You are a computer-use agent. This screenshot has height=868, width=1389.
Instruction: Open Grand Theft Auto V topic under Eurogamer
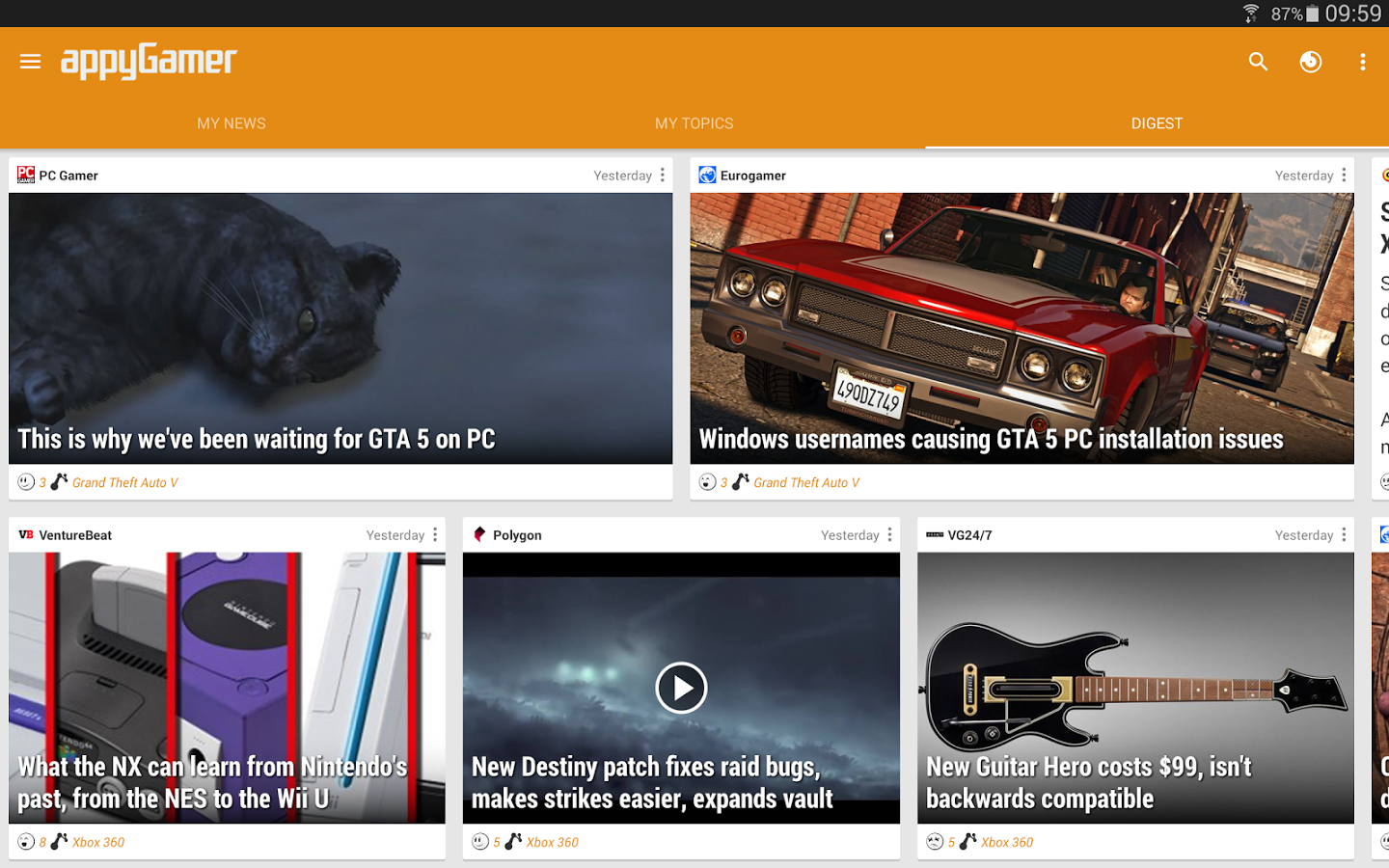pyautogui.click(x=806, y=482)
